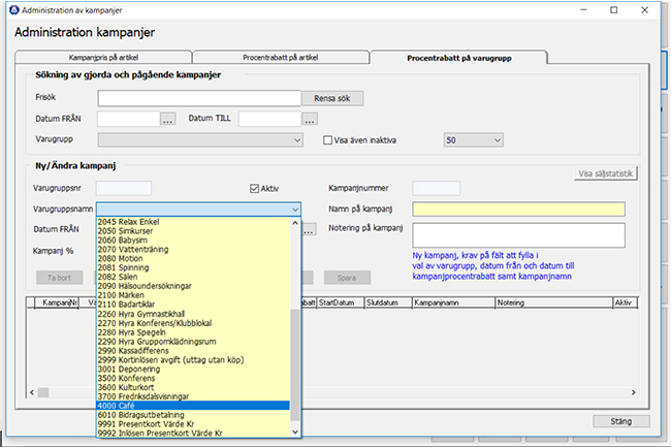Enable Visa även inaktiva checkbox
671x448 pixels.
(x=328, y=140)
